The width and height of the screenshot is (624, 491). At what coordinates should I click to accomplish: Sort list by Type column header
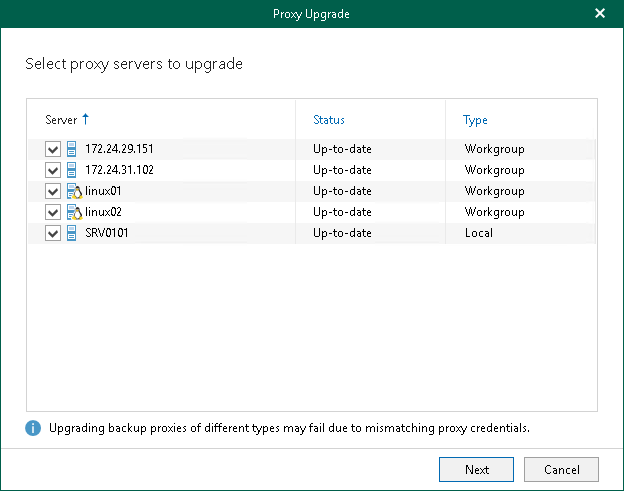coord(475,120)
